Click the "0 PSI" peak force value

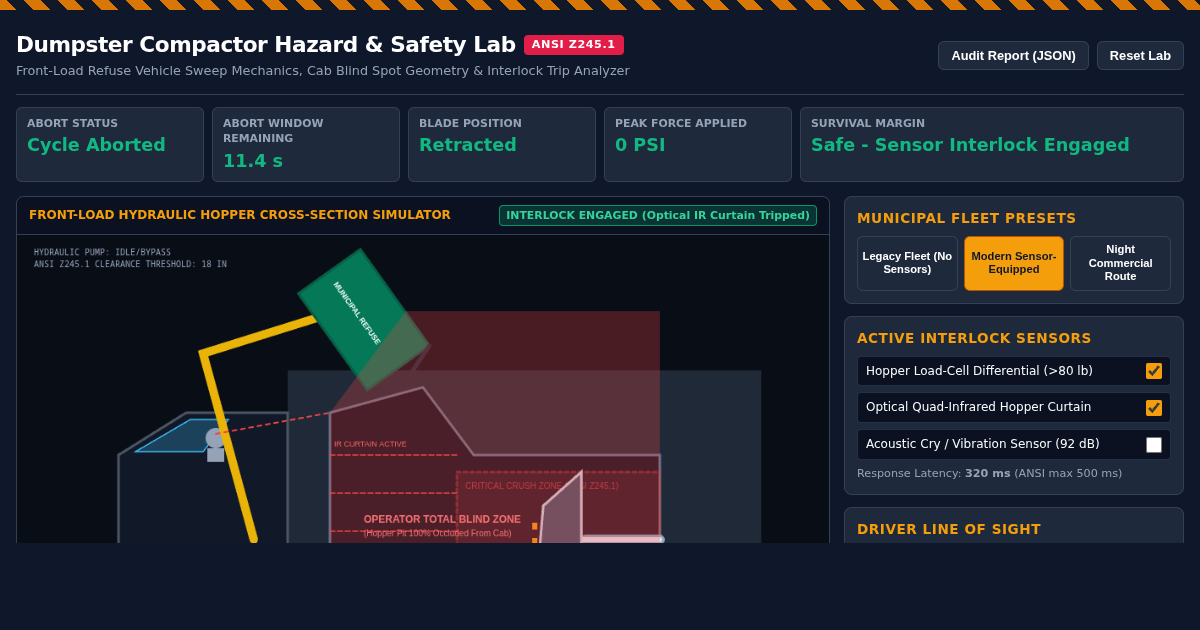coord(640,145)
